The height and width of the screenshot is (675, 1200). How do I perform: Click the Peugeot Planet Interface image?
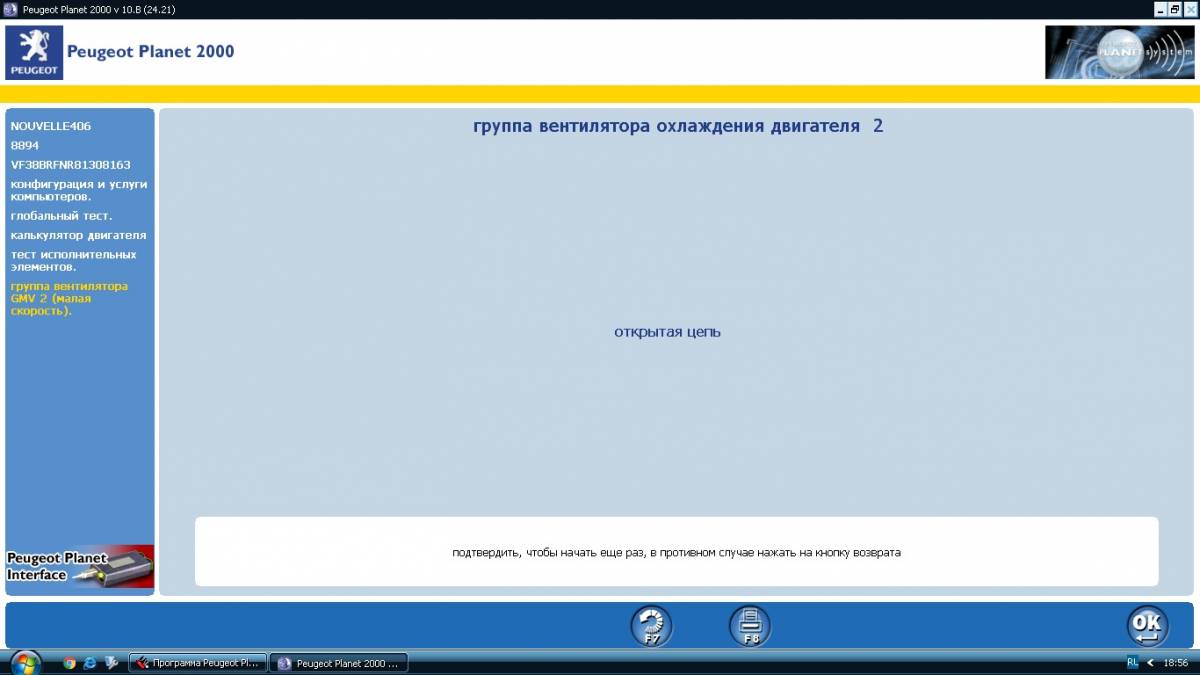80,567
